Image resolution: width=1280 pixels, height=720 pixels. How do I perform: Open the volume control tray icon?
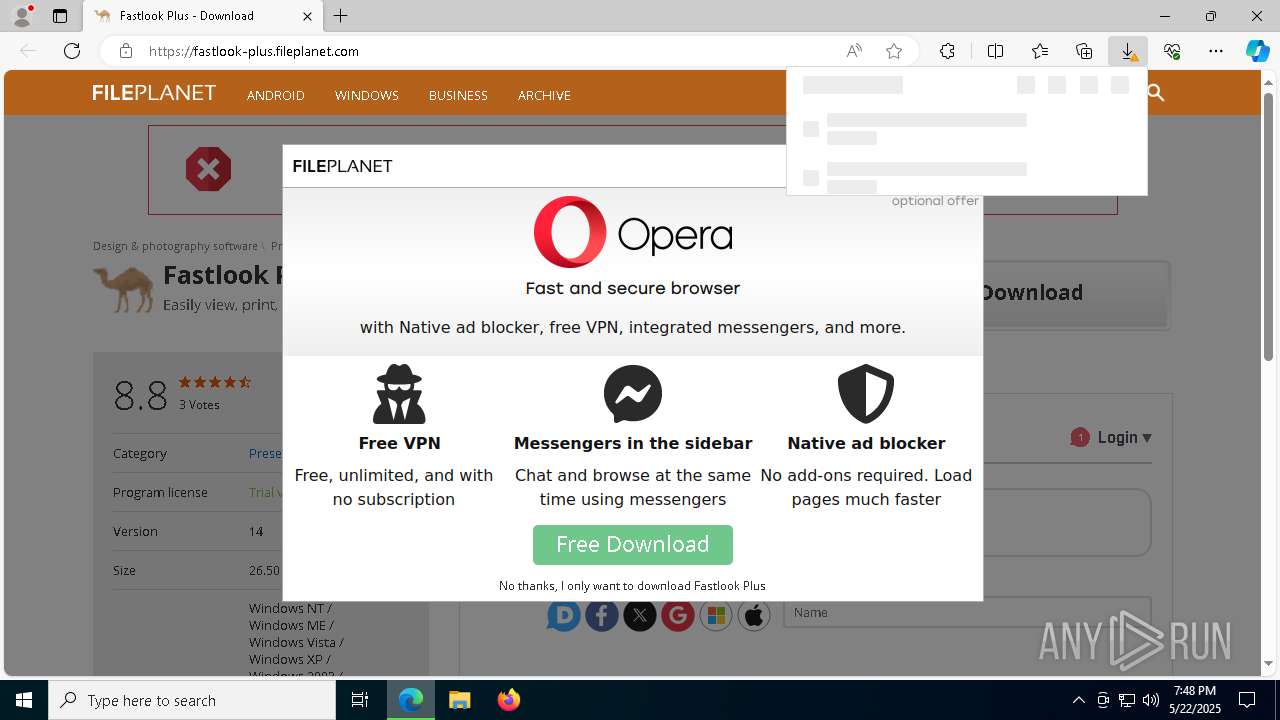pos(1150,700)
